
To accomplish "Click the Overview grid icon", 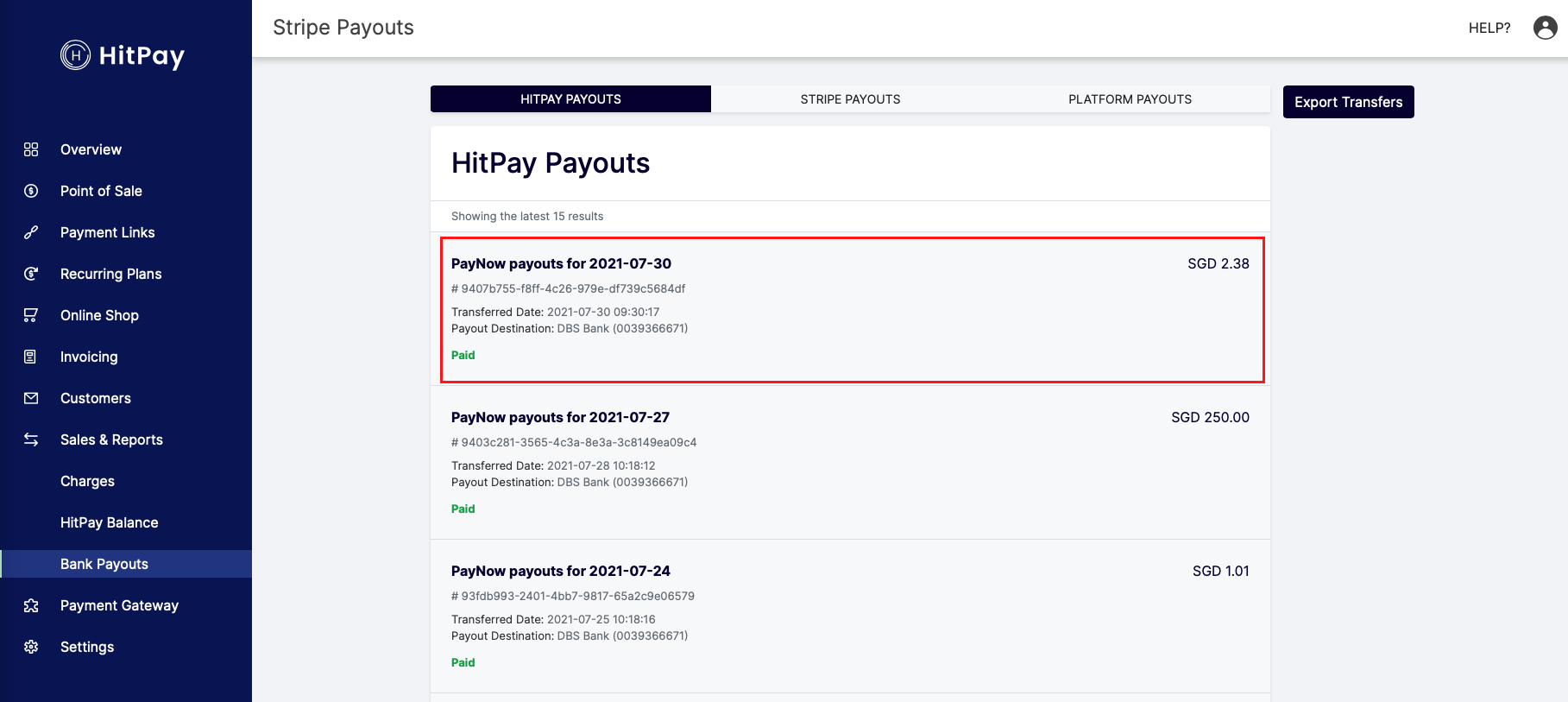I will pos(31,149).
